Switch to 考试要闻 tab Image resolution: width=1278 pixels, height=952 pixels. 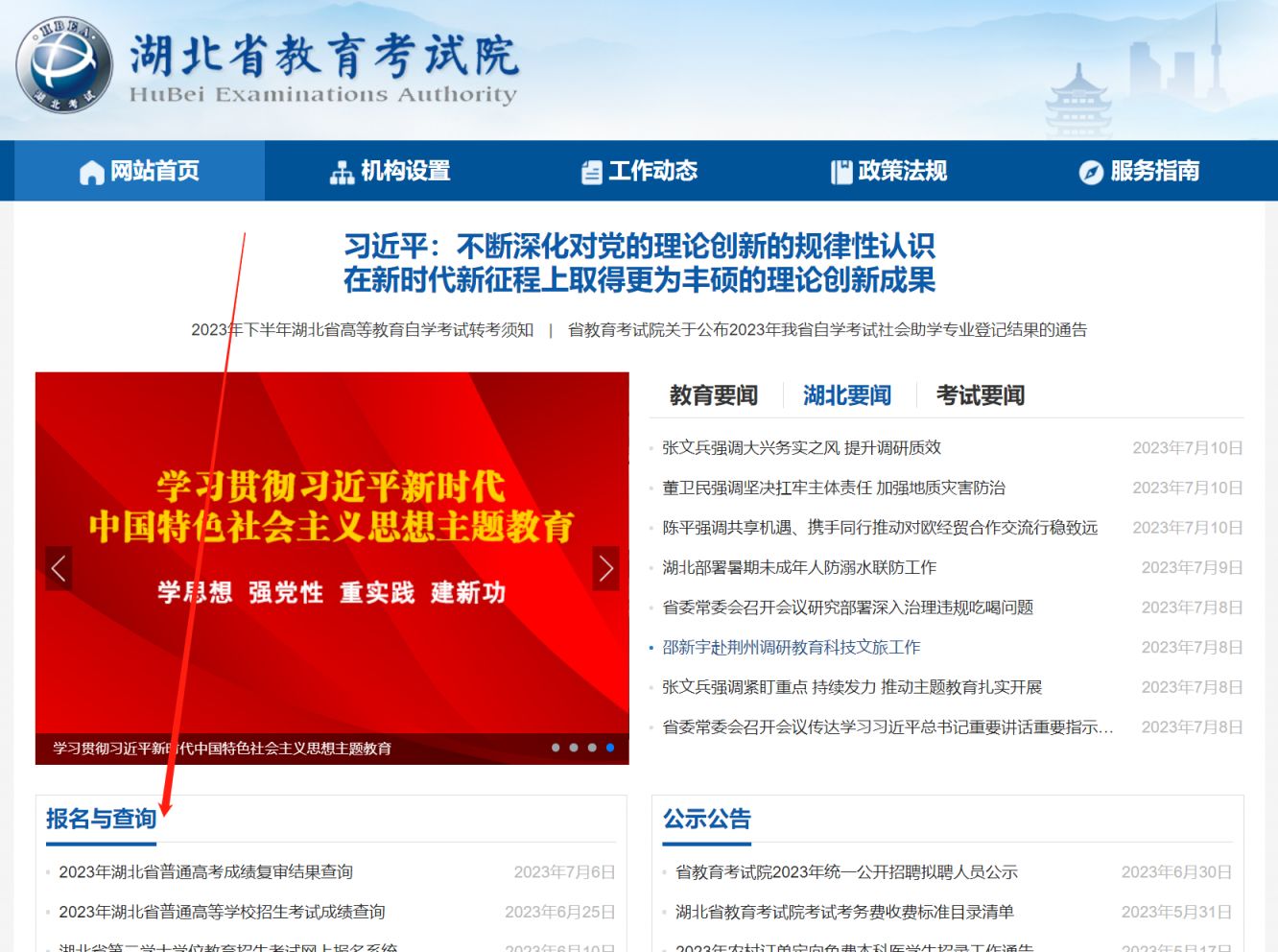click(x=981, y=395)
